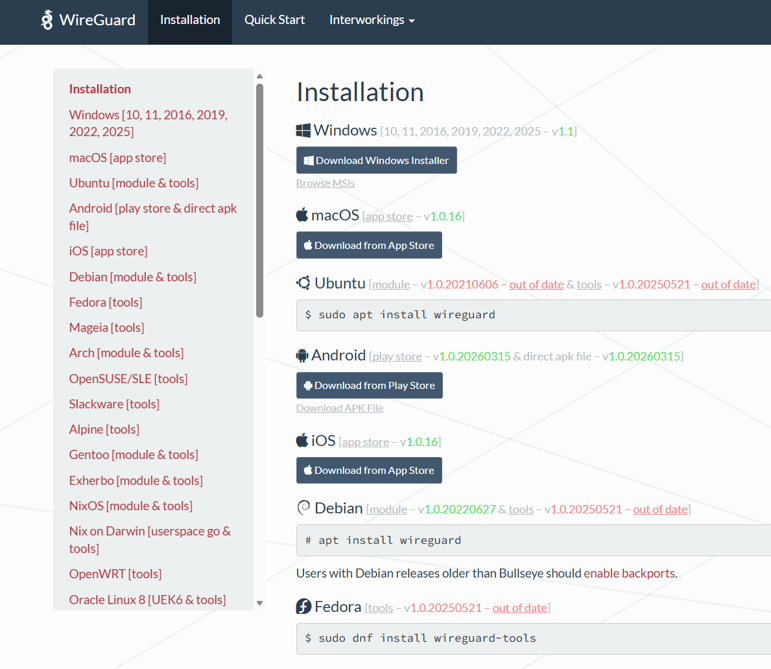Click macOS Download from App Store button
Screen dimensions: 771x669
pyautogui.click(x=369, y=245)
